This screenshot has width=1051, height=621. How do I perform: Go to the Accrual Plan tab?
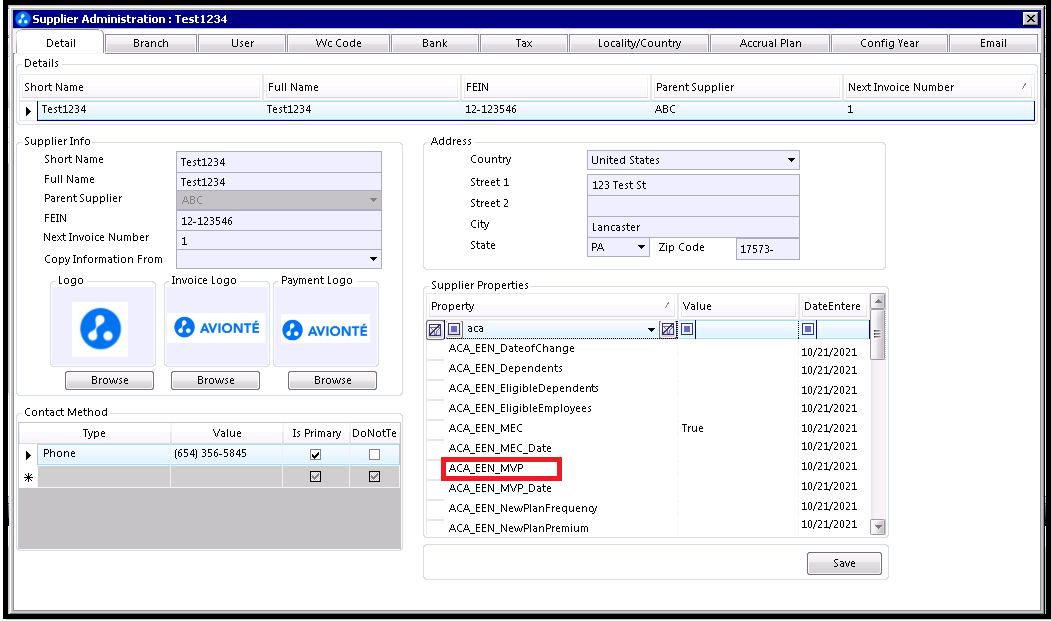pyautogui.click(x=770, y=44)
